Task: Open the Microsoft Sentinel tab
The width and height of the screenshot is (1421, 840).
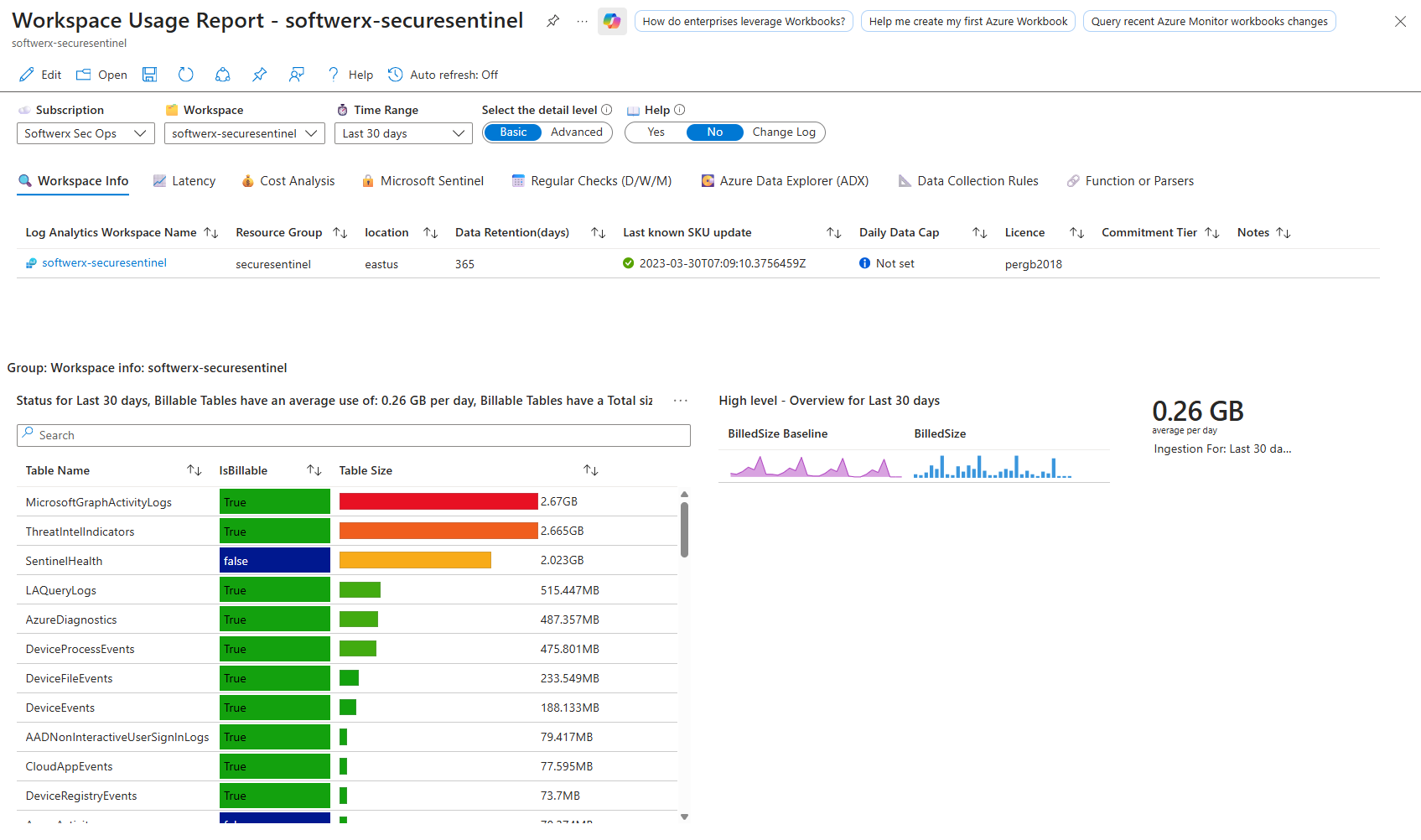Action: click(x=423, y=181)
